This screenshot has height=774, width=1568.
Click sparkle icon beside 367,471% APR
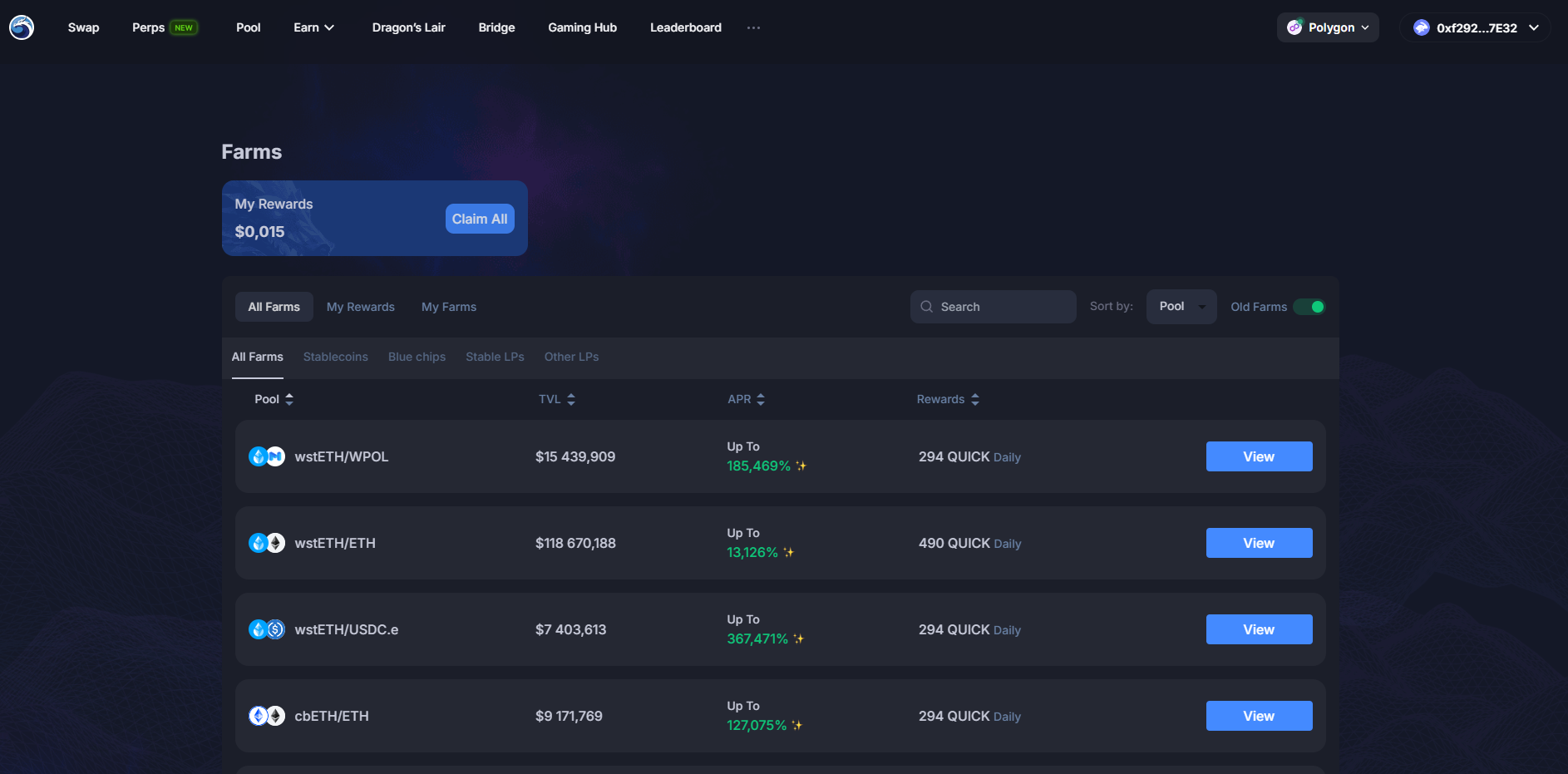pyautogui.click(x=799, y=638)
